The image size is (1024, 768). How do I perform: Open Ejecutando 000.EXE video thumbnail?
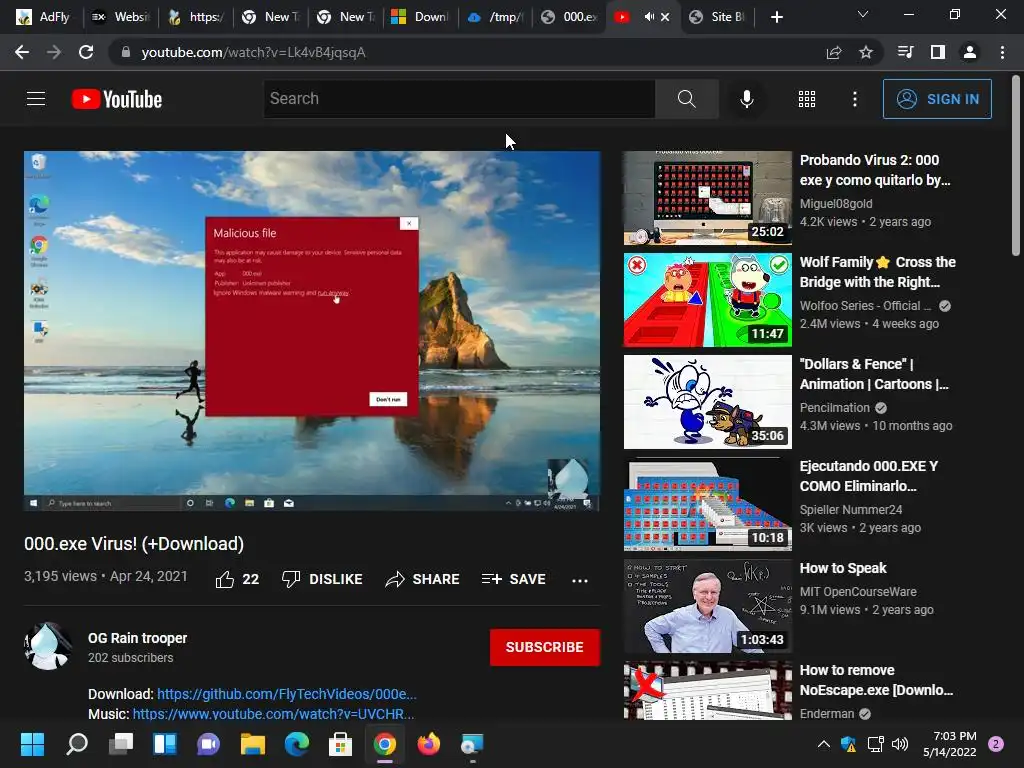707,504
